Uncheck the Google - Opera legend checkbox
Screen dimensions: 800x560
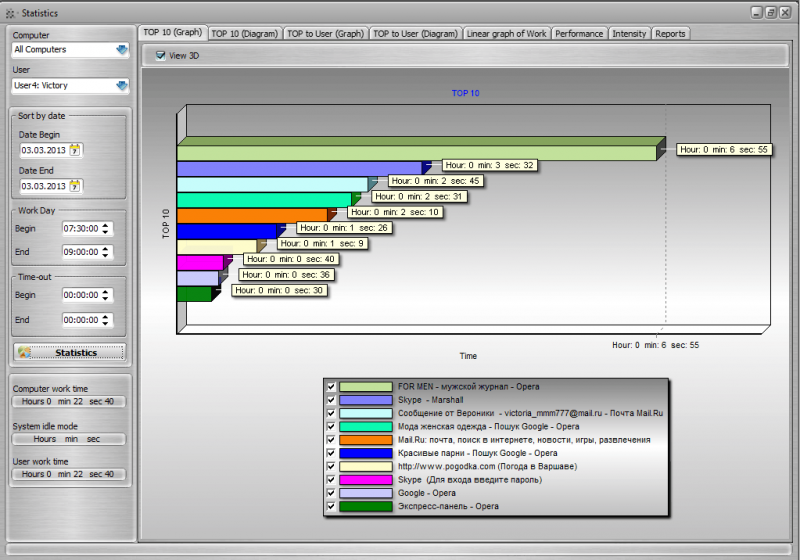(x=331, y=493)
